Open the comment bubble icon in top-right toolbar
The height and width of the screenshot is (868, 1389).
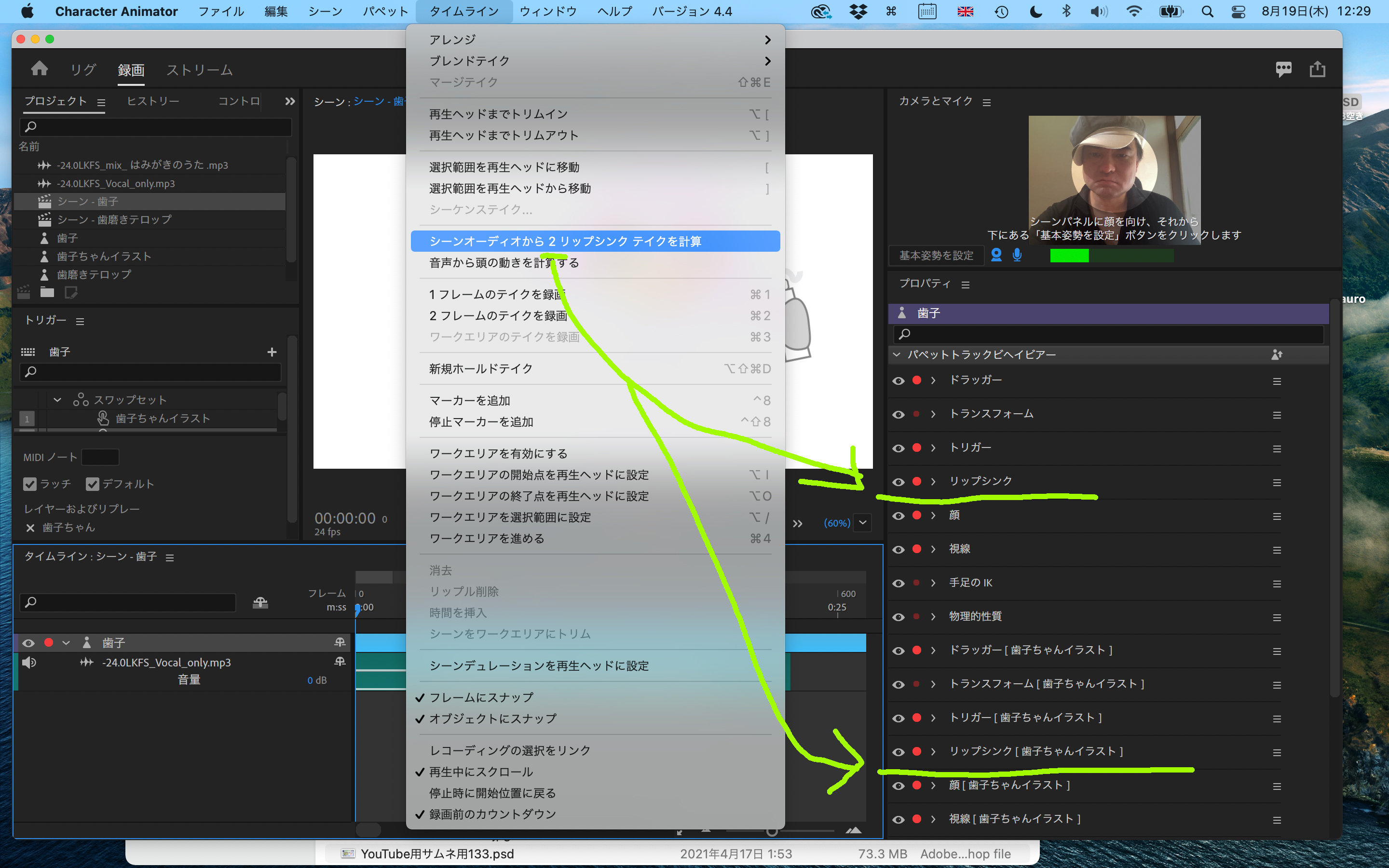[1284, 68]
